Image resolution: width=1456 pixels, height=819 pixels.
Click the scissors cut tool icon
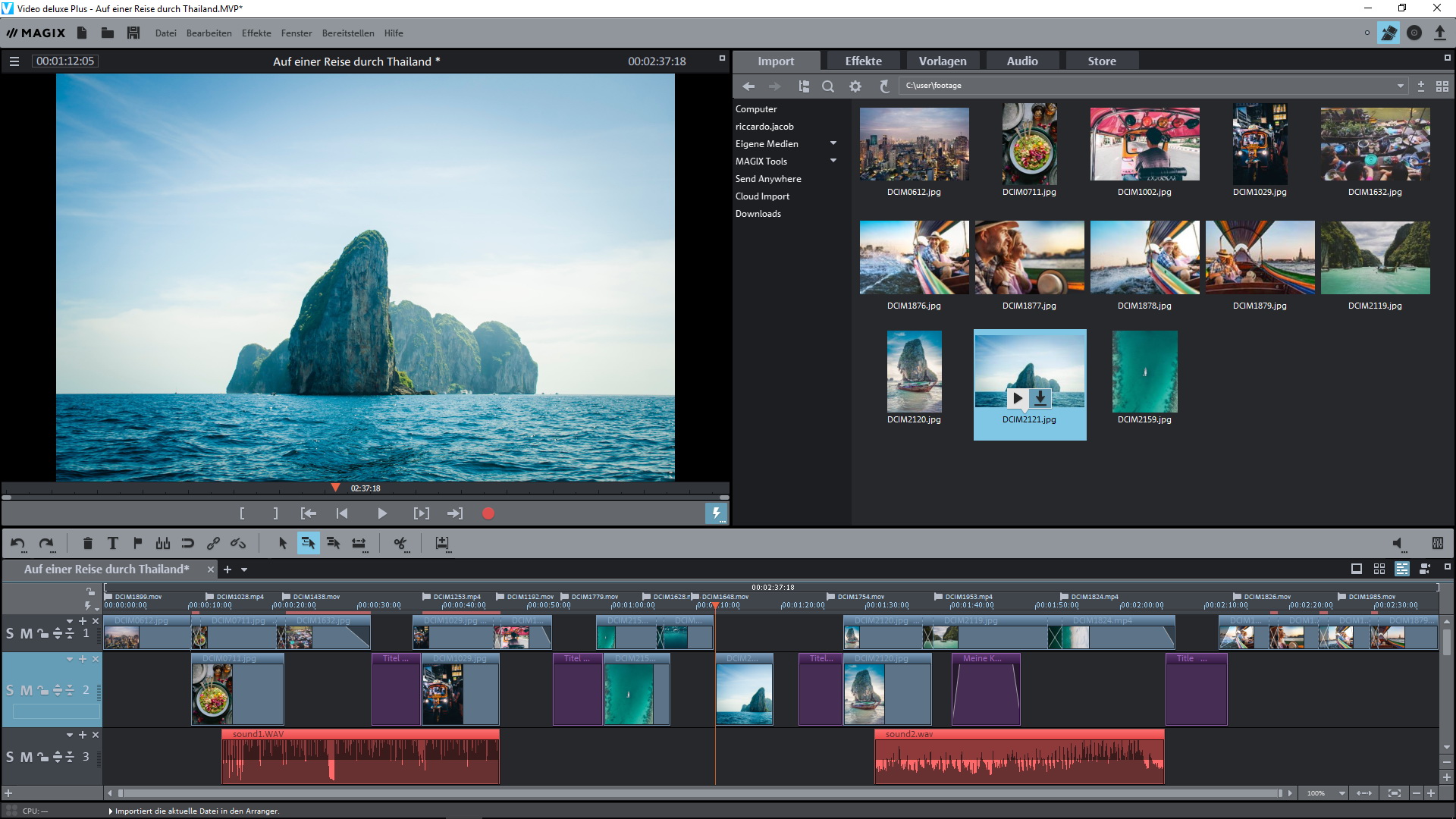(400, 543)
